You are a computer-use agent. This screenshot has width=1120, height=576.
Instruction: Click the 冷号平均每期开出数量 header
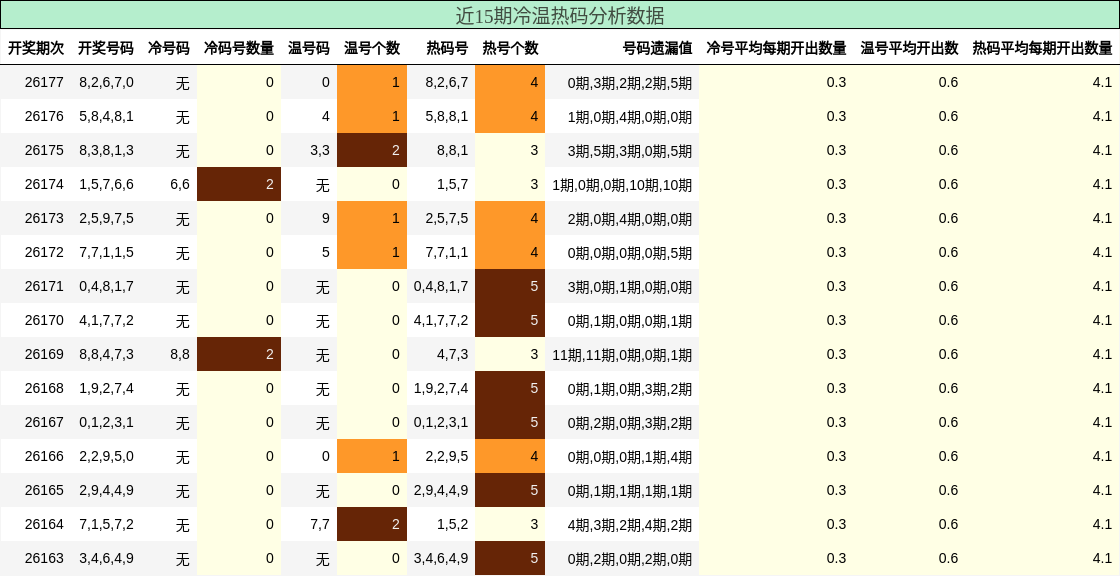[x=776, y=48]
